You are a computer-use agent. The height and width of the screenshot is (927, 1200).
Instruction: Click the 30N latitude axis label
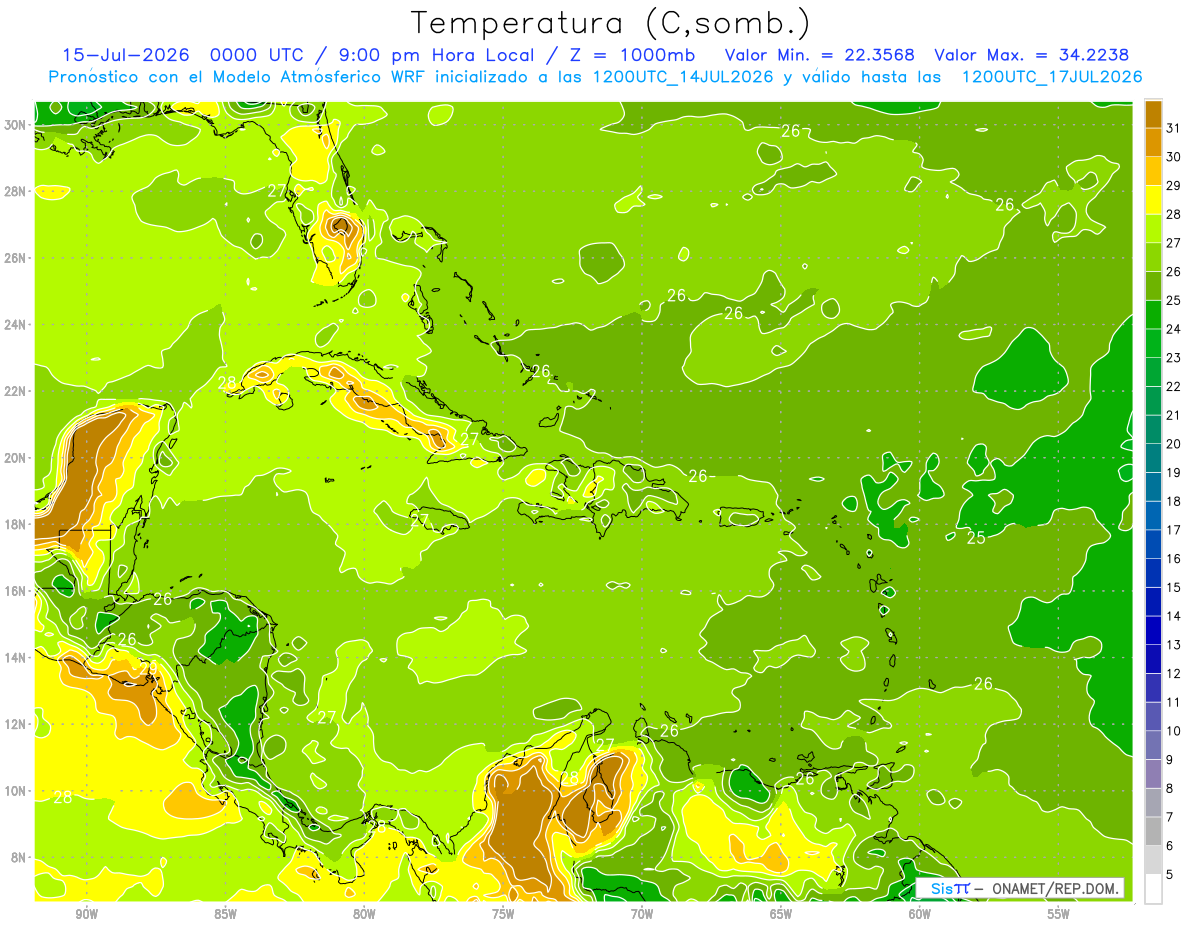pos(17,124)
